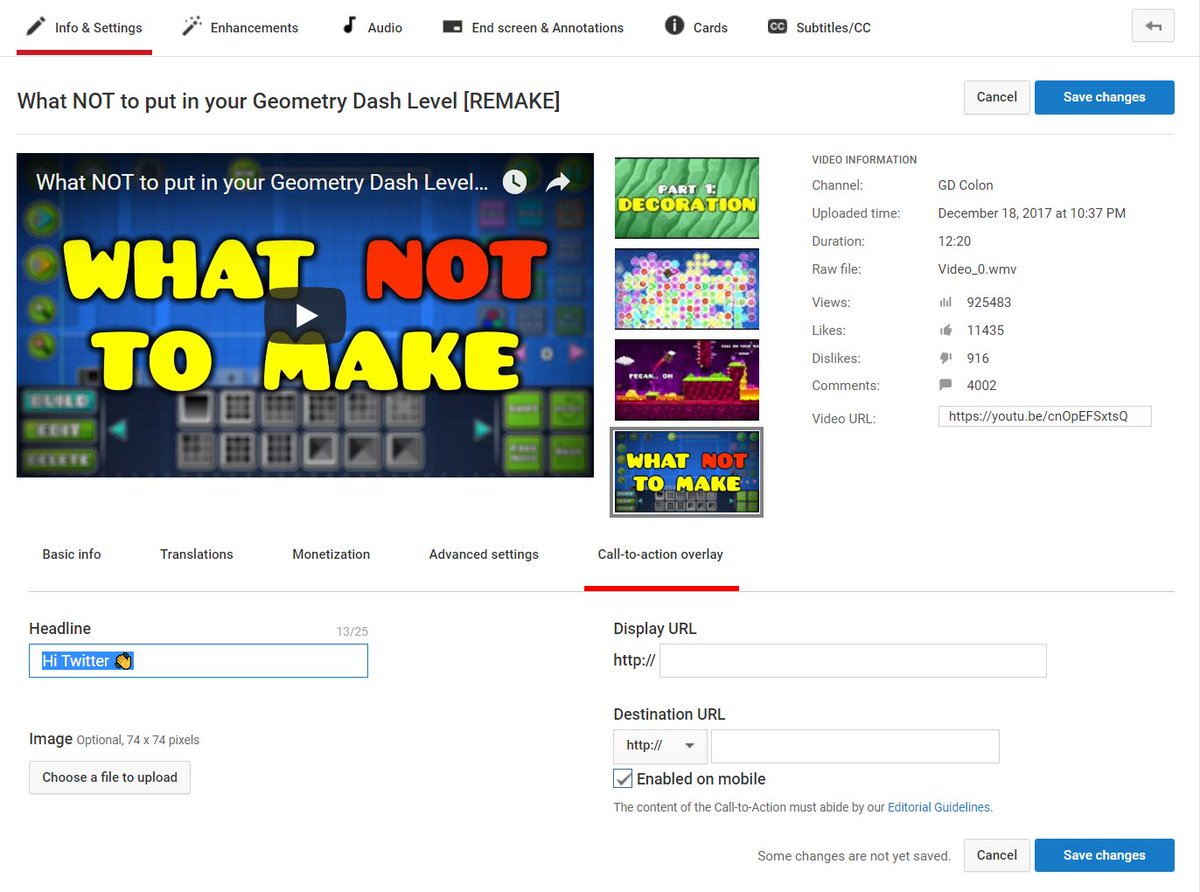Click the channel name GD Colon
Viewport: 1200px width, 892px height.
[x=966, y=185]
